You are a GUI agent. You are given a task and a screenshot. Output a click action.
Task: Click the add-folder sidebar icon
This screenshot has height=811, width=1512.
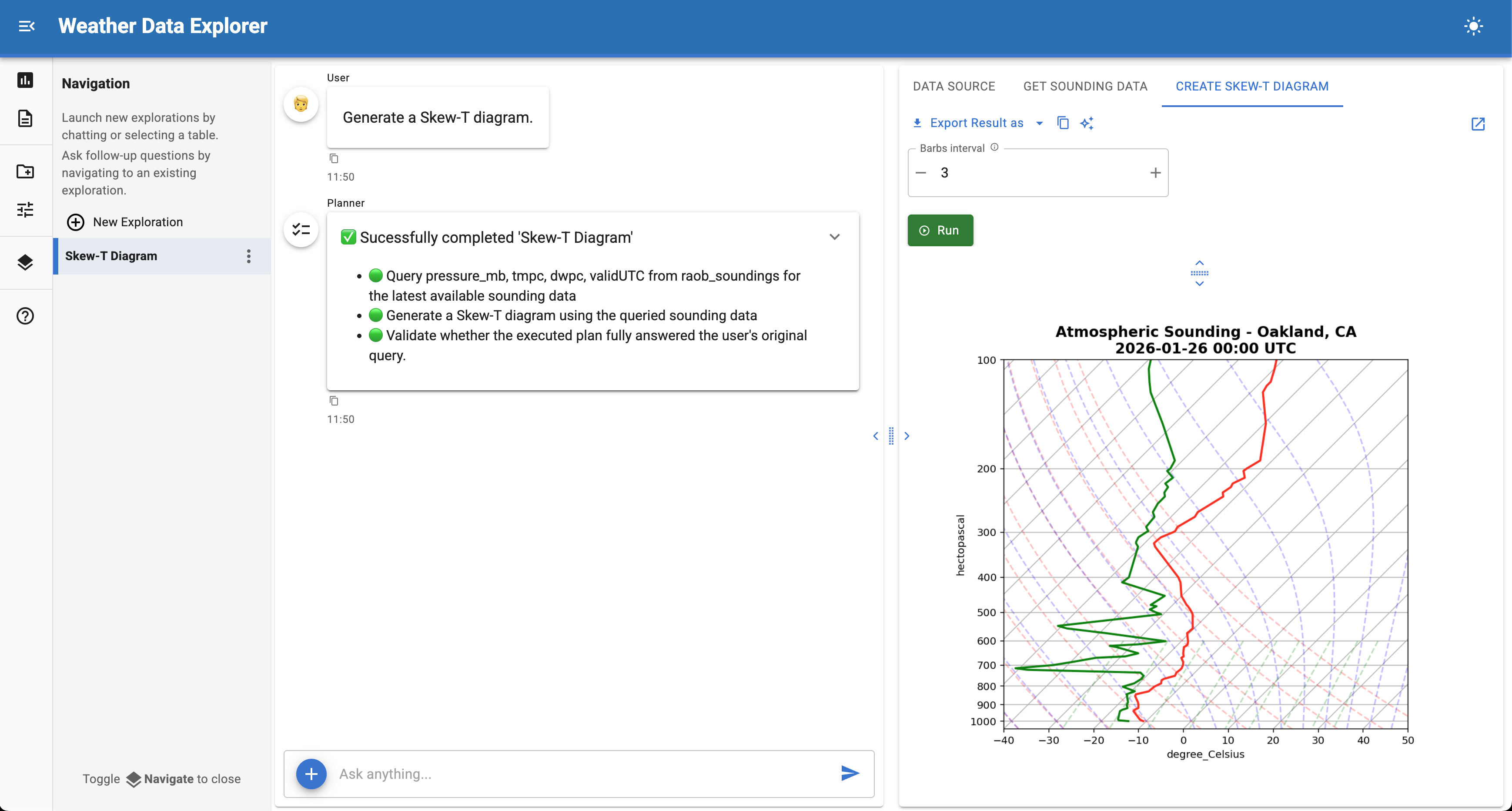tap(25, 171)
